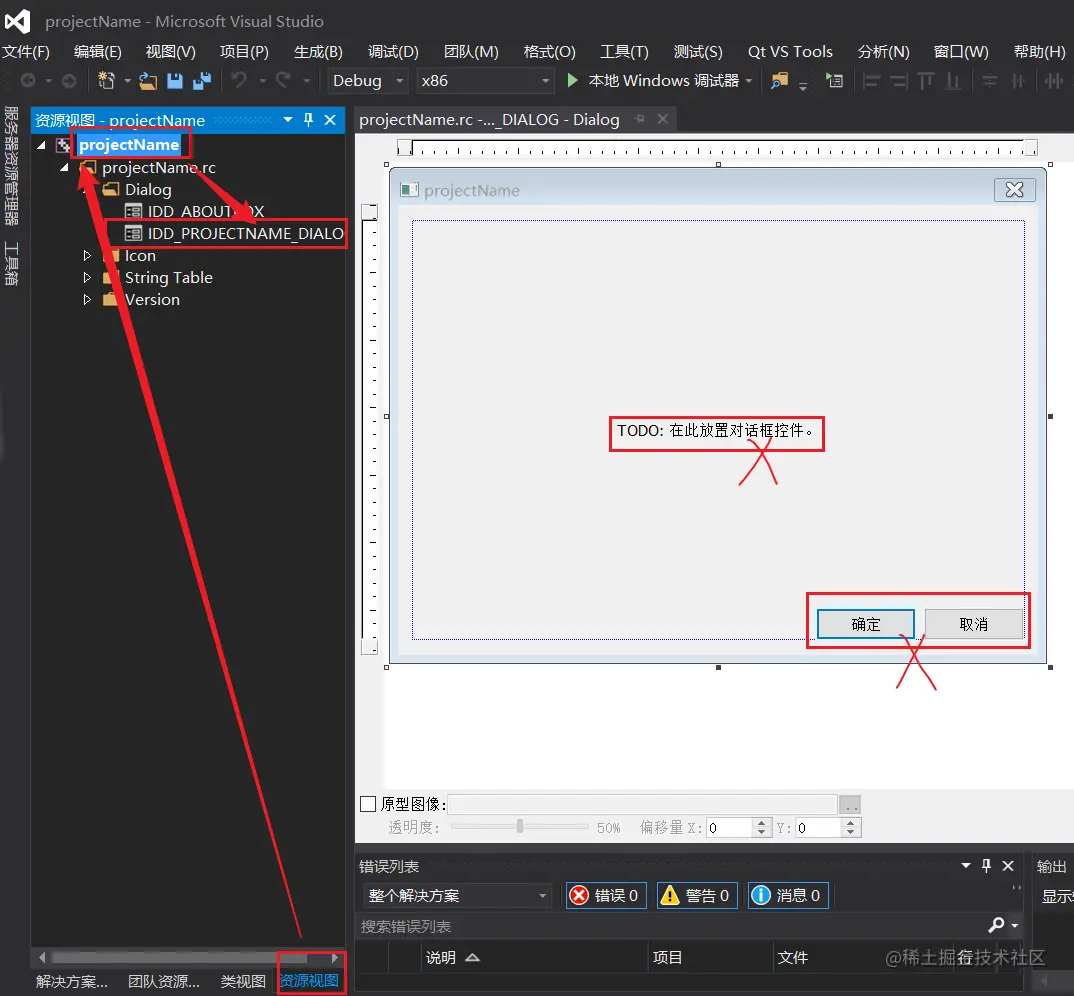Close the projectName.rc Dialog document tab

click(x=662, y=119)
